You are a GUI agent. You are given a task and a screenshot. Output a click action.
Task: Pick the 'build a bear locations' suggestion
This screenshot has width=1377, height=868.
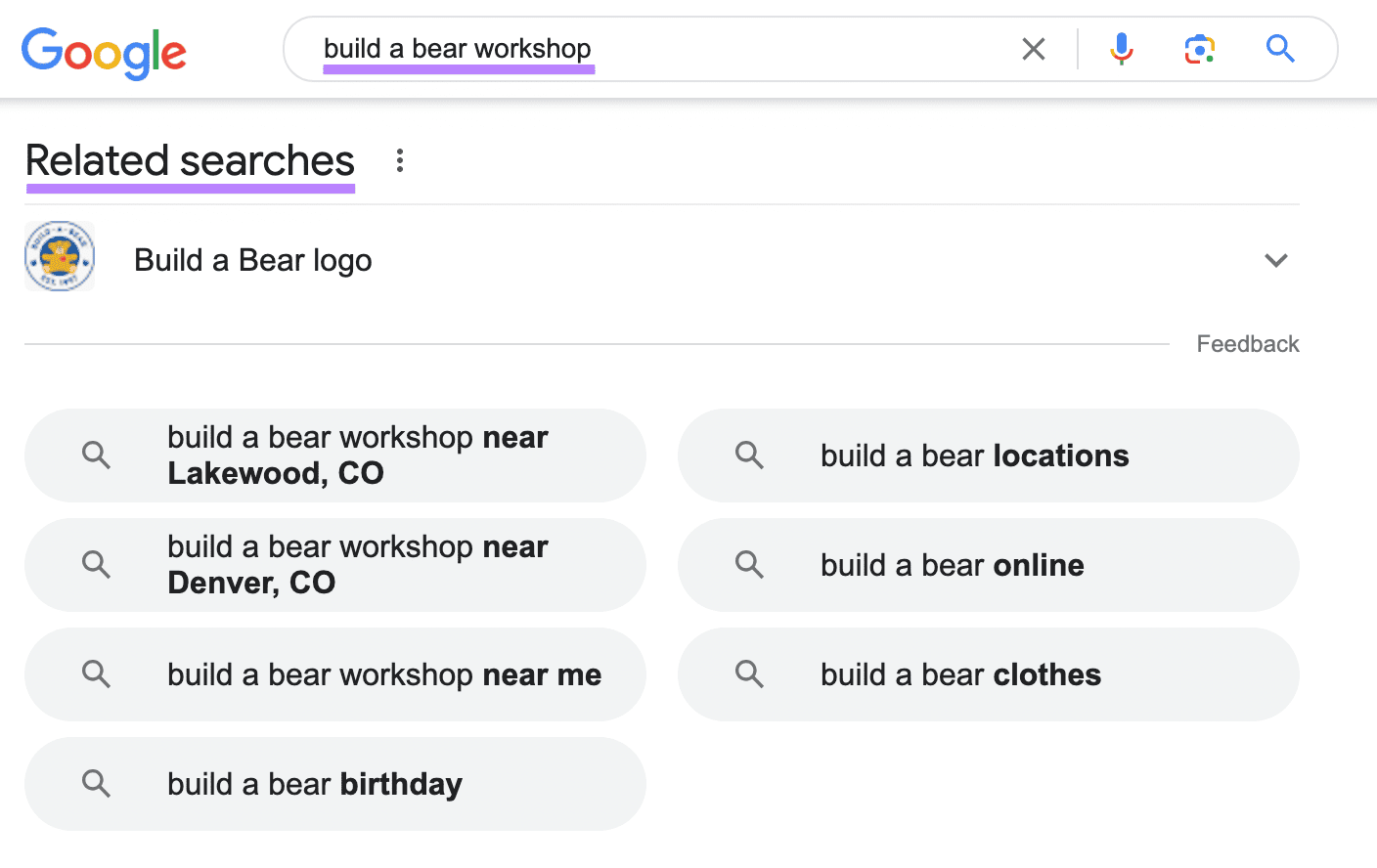[974, 456]
